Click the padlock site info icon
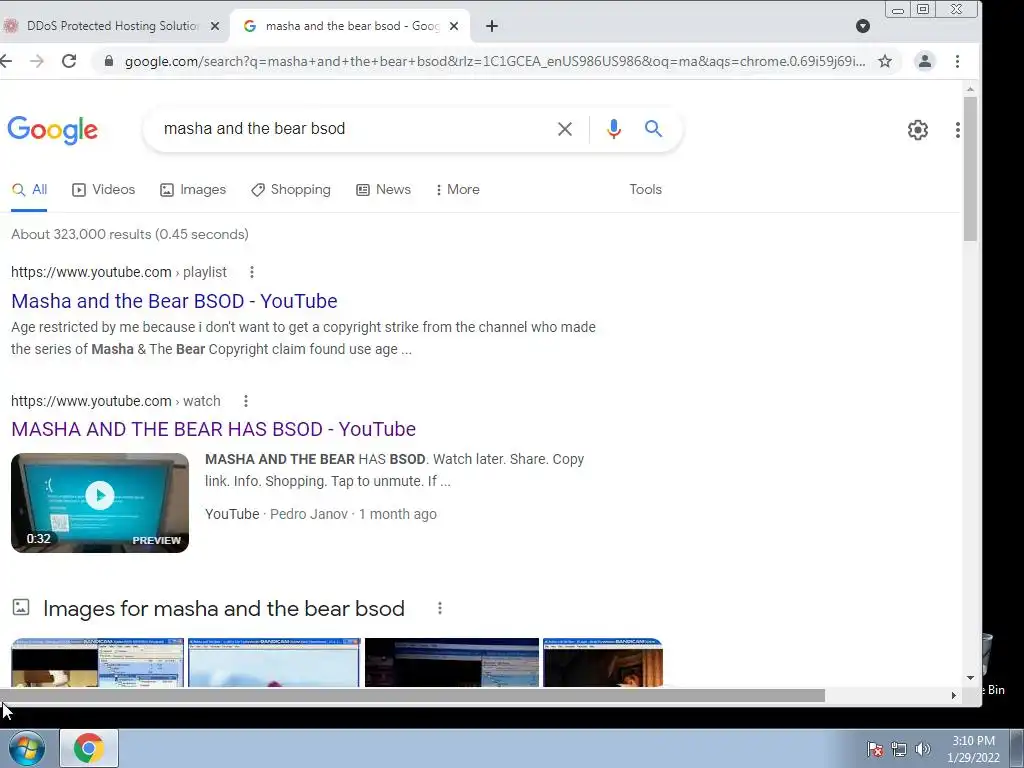Screen dimensions: 1024x768 [x=108, y=61]
